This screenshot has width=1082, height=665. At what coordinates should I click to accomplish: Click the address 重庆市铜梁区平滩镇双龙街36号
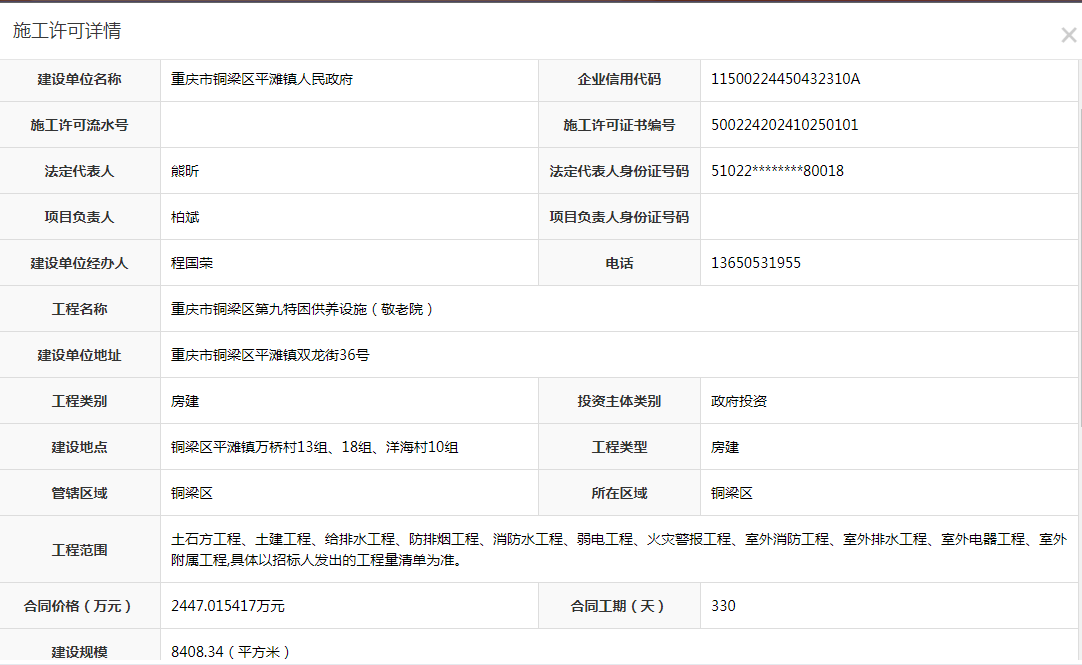pos(270,355)
